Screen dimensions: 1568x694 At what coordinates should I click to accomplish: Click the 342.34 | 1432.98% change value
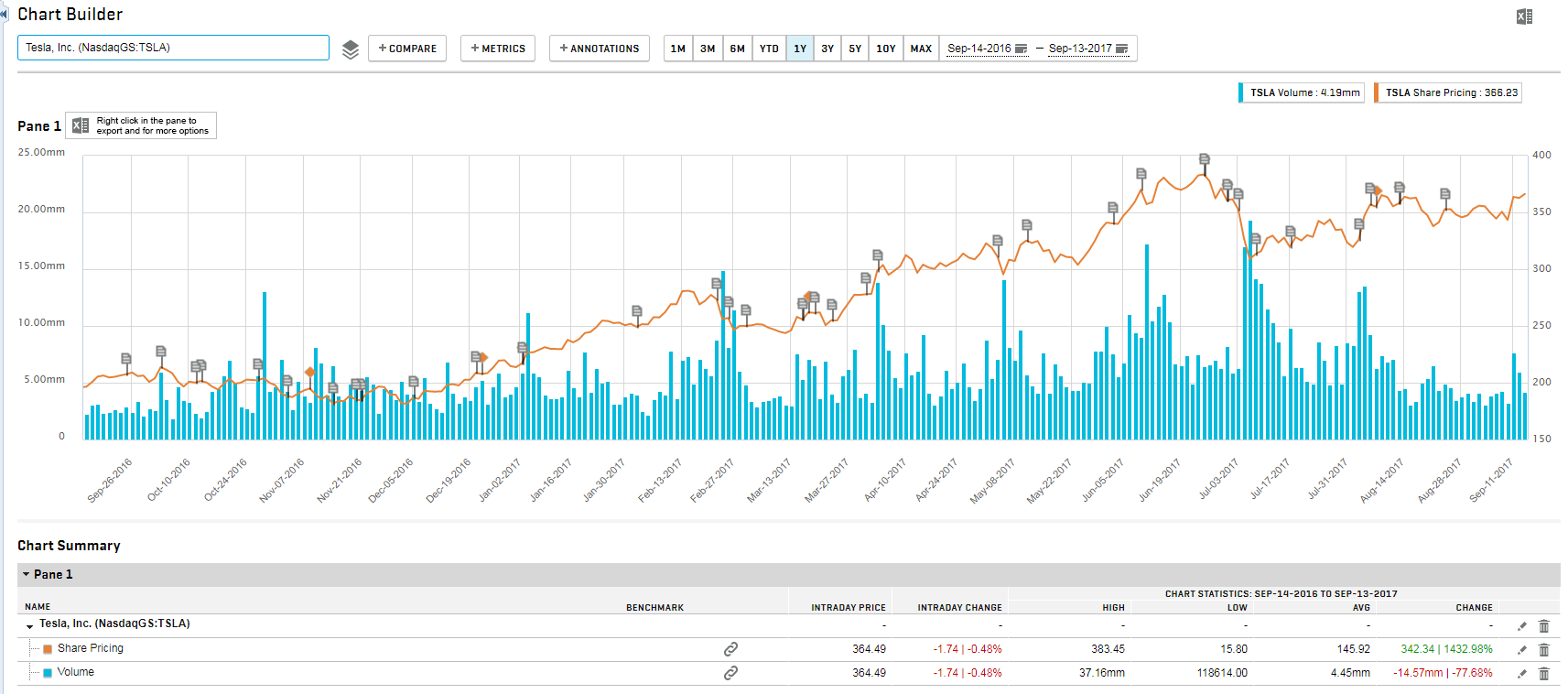pyautogui.click(x=1446, y=649)
